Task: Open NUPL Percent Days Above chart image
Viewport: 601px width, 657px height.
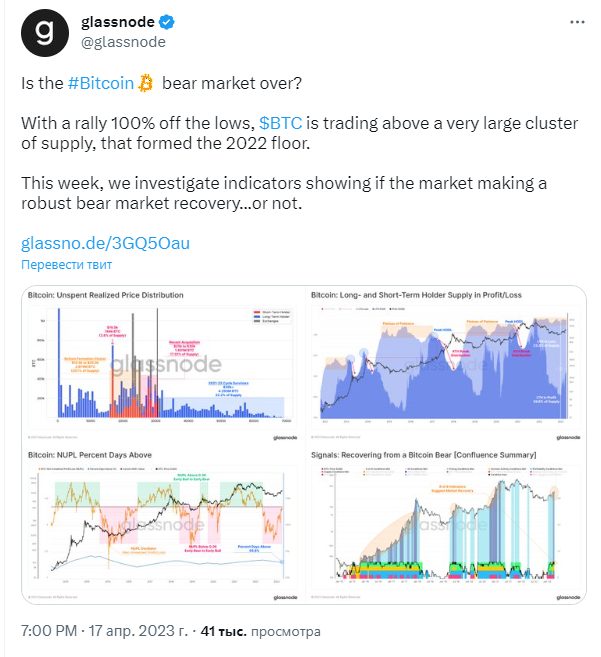Action: [163, 525]
